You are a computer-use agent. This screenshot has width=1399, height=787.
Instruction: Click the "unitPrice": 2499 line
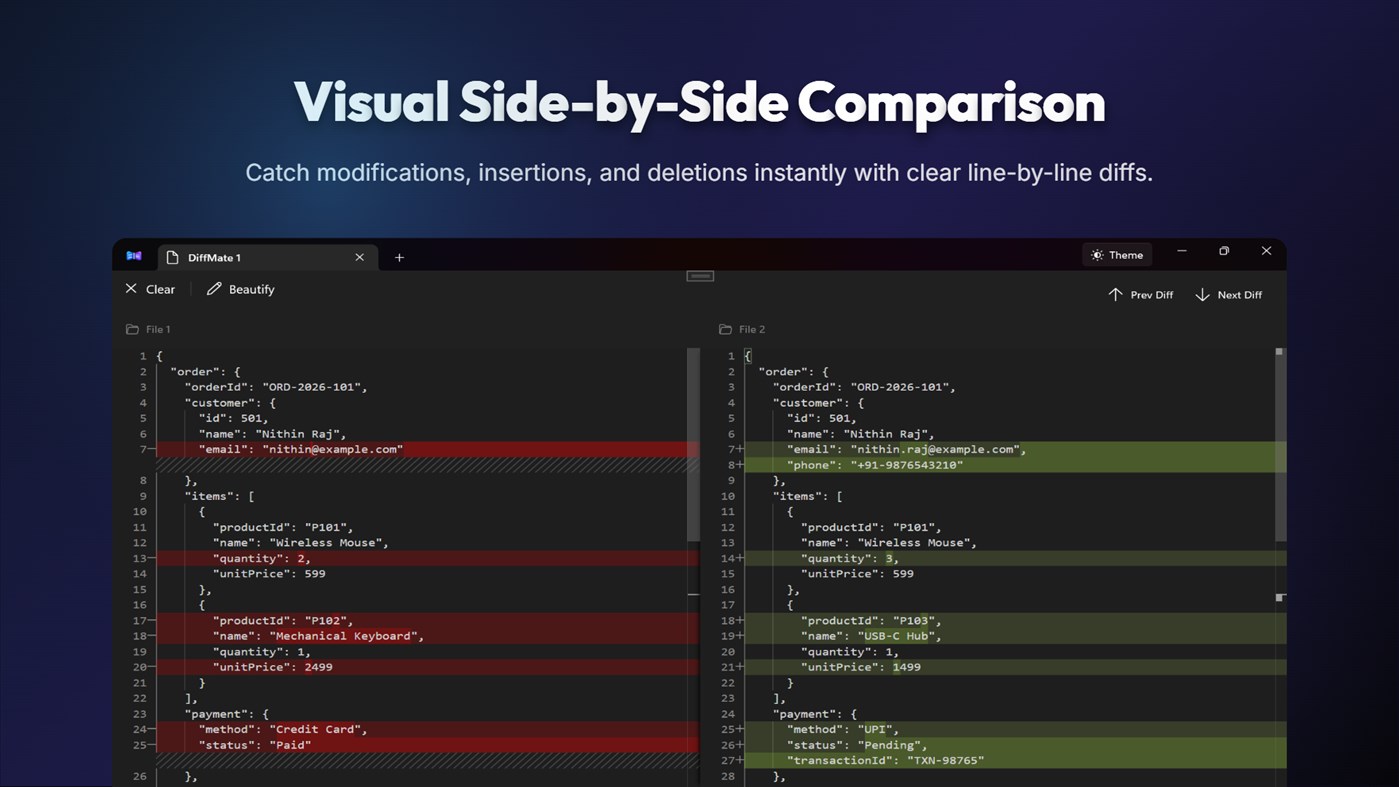(427, 667)
